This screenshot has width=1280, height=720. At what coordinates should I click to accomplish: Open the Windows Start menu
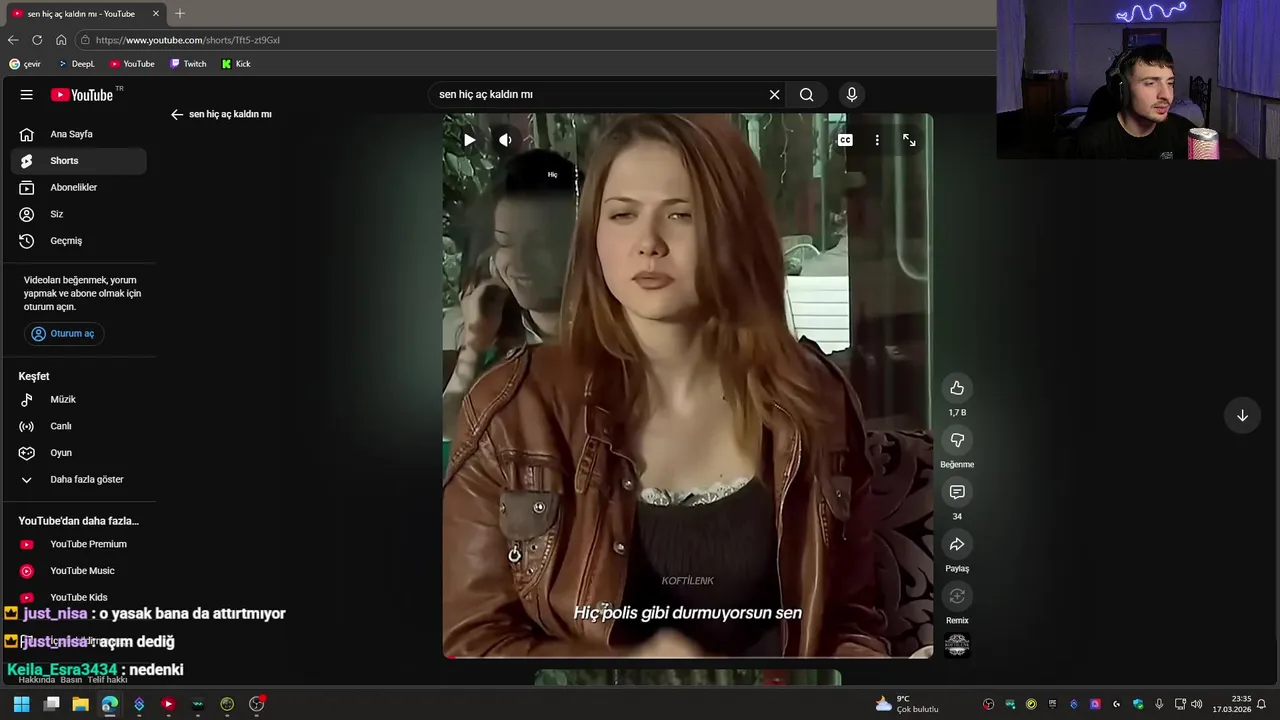(x=21, y=704)
